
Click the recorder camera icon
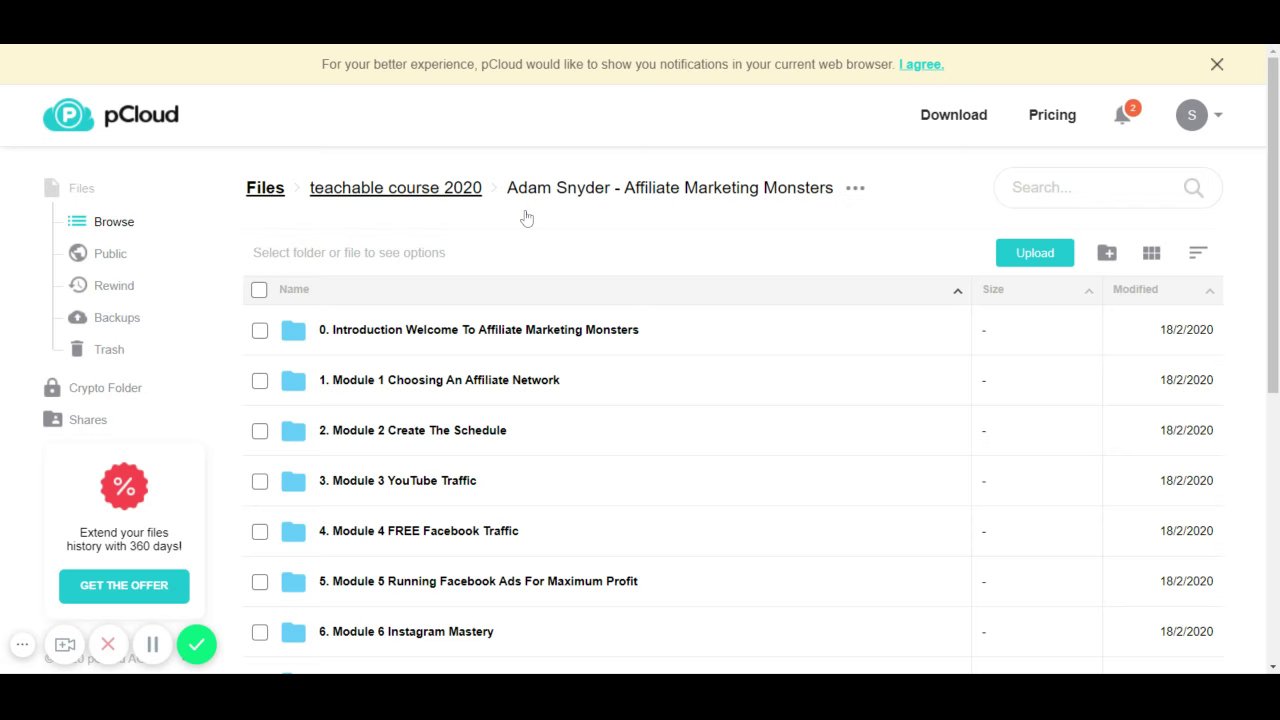pyautogui.click(x=65, y=645)
